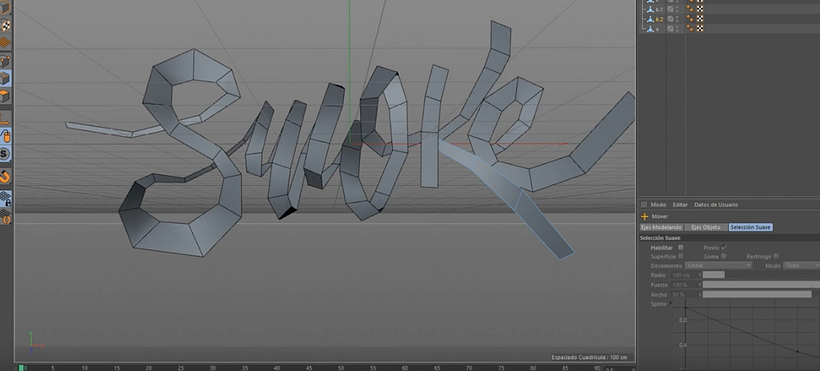Enable the Habilitar checkbox
Image resolution: width=820 pixels, height=371 pixels.
coord(681,248)
